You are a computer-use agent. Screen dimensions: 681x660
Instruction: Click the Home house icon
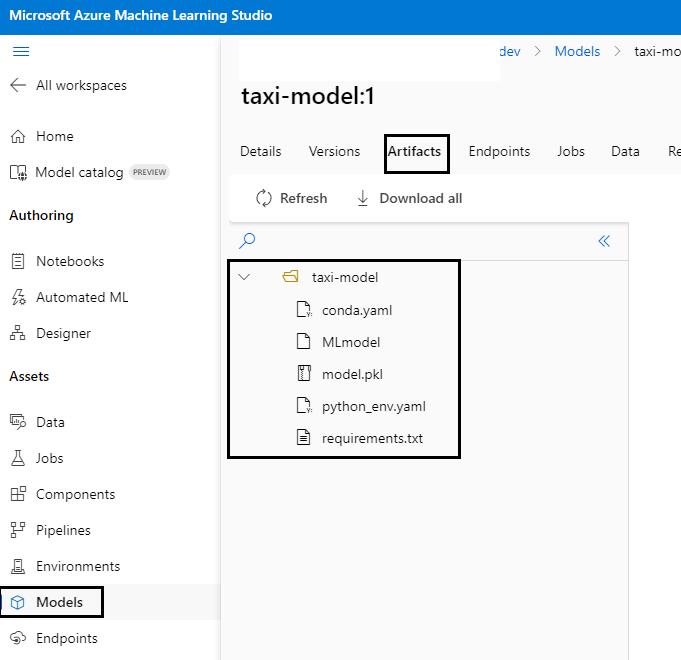(18, 136)
